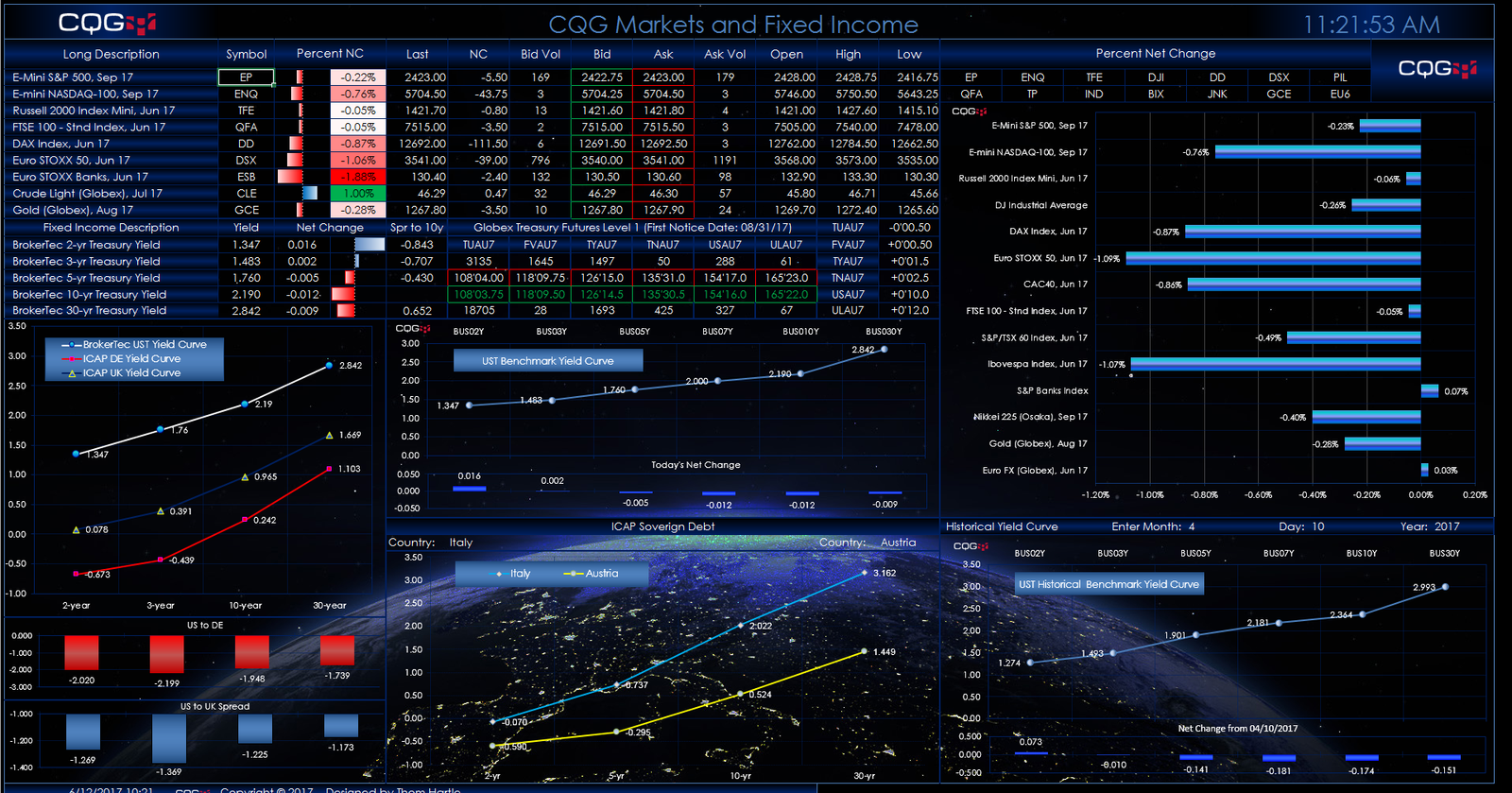Select the EP cell in the Symbol column
Image resolution: width=1512 pixels, height=793 pixels.
coord(246,78)
